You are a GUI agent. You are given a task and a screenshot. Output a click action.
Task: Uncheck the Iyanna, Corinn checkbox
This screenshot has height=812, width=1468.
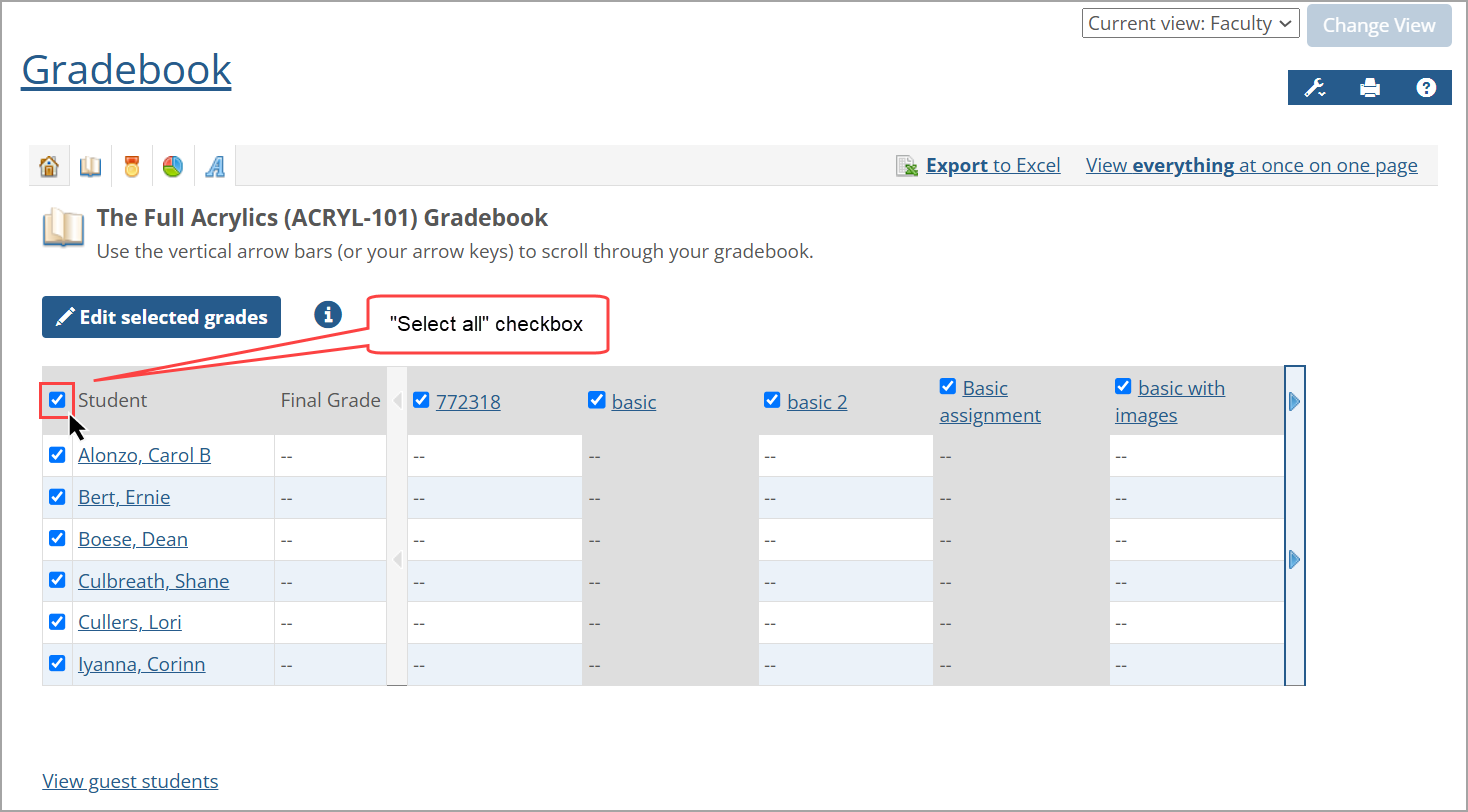(57, 663)
